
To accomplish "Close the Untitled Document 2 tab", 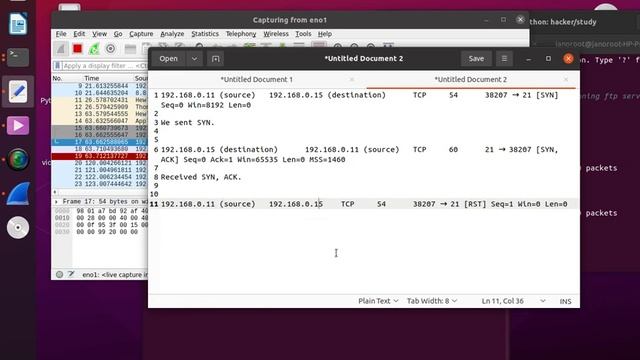I will [x=566, y=79].
